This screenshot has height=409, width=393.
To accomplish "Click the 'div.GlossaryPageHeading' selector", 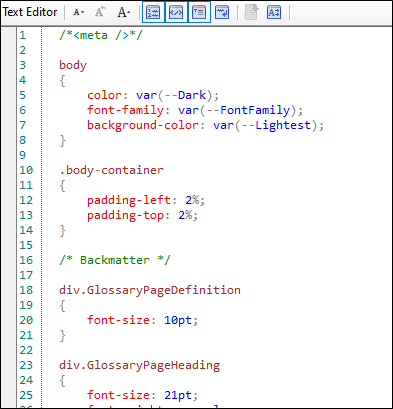I will 139,365.
